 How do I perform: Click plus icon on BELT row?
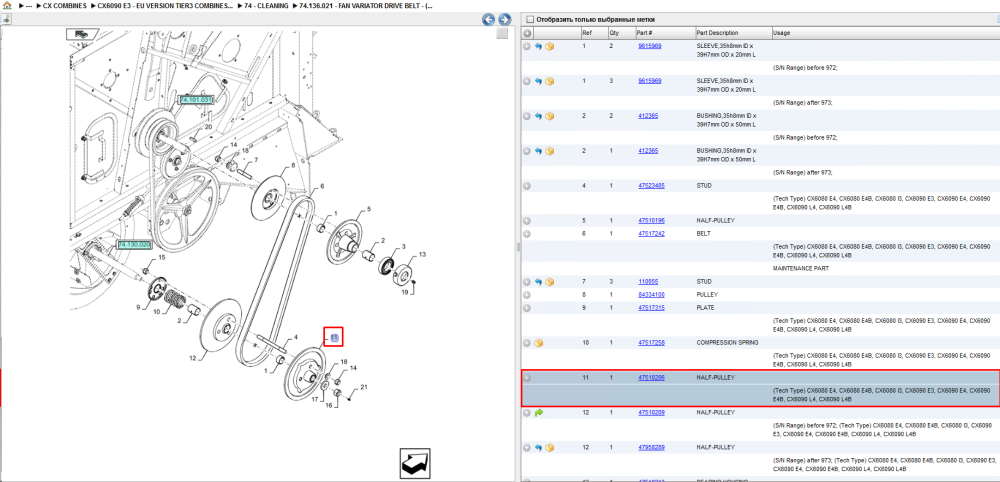(x=527, y=234)
